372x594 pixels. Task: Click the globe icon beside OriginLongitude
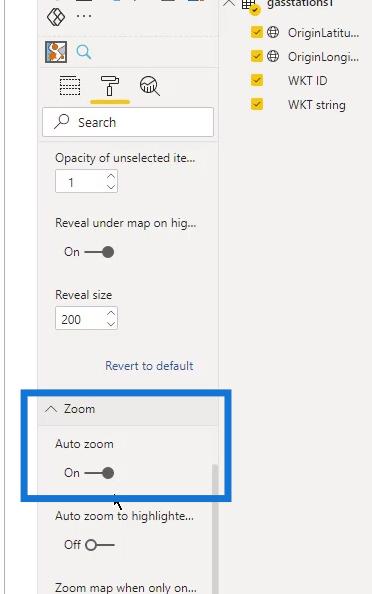pos(273,56)
